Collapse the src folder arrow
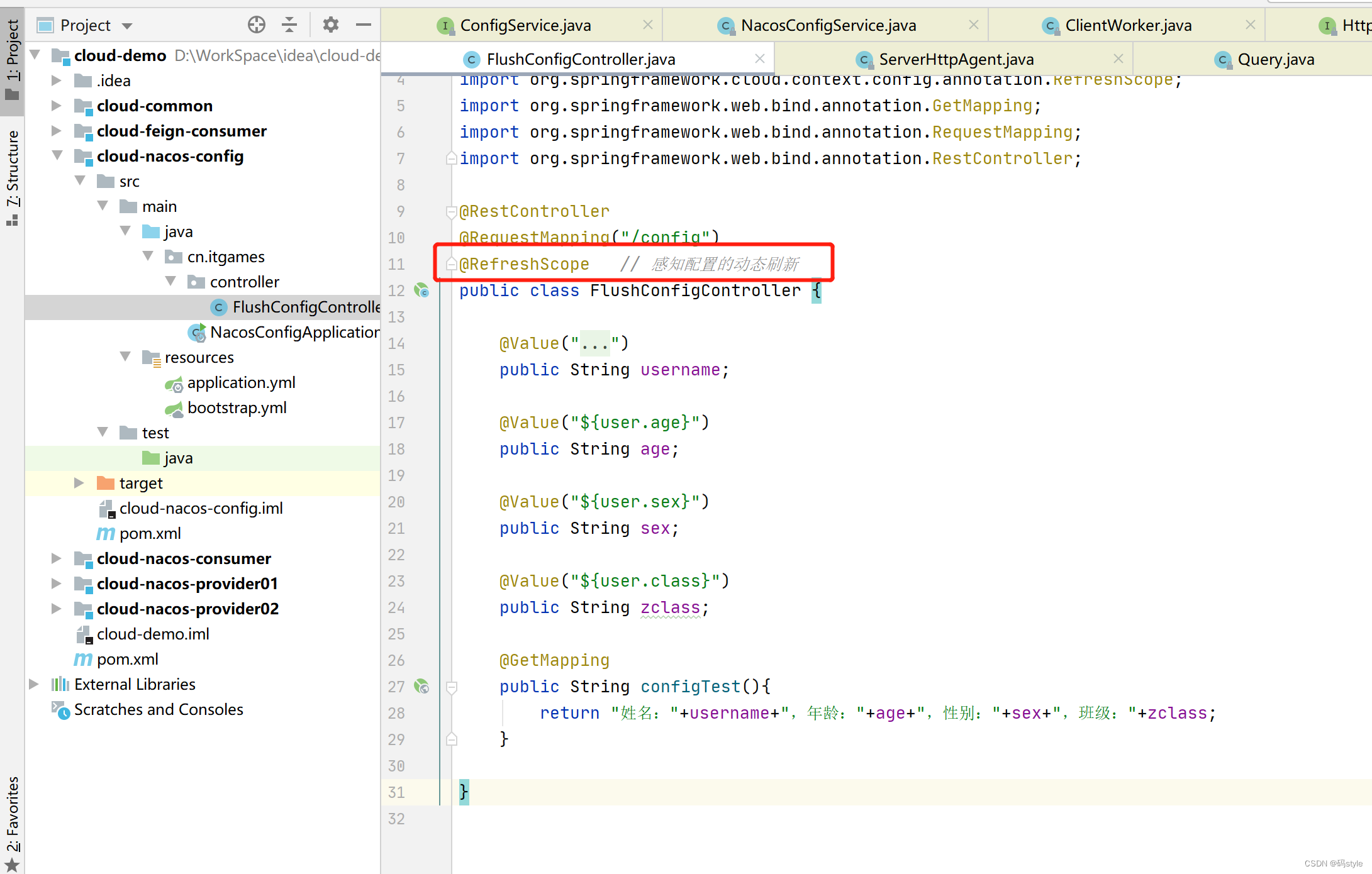Screen dimensions: 1372x874 (x=80, y=180)
